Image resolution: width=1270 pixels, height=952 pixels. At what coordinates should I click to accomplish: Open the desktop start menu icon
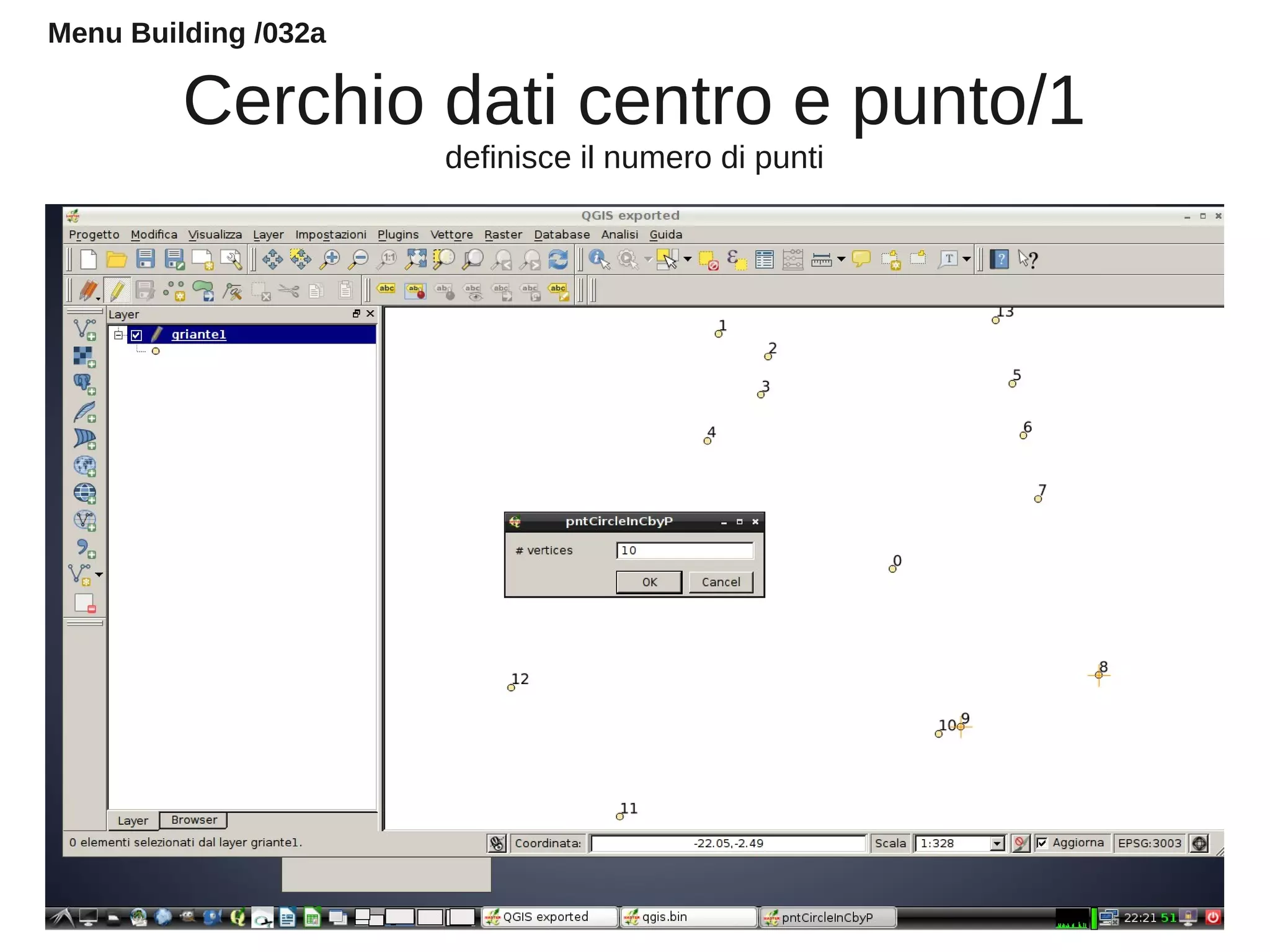(x=61, y=917)
